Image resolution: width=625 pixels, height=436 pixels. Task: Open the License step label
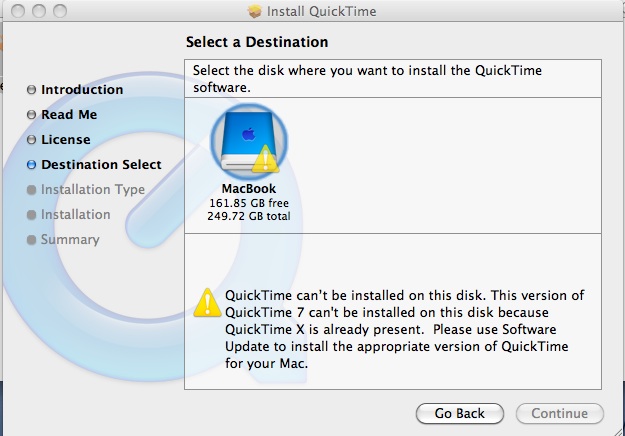66,140
